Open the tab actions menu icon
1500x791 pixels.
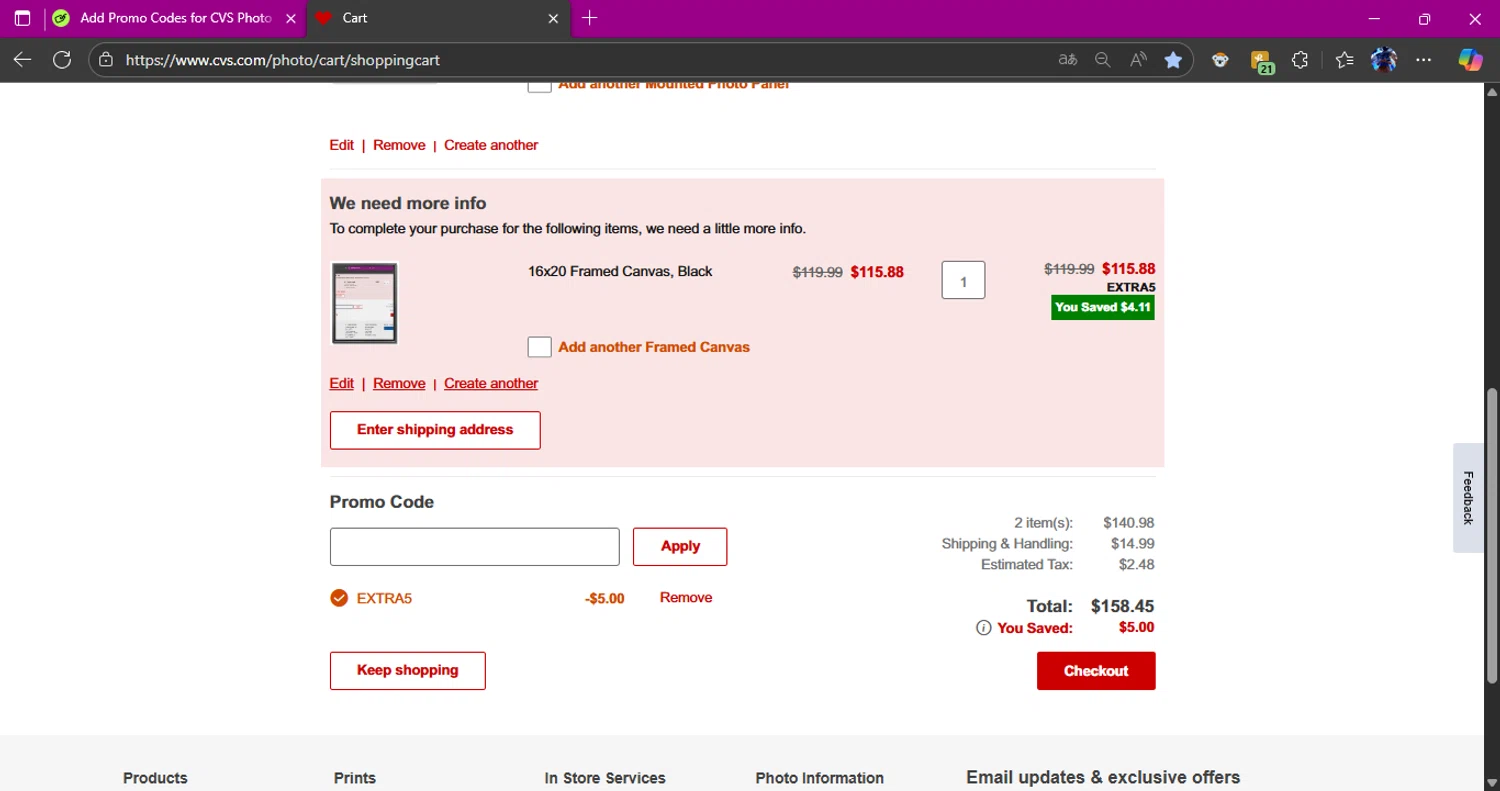coord(23,18)
